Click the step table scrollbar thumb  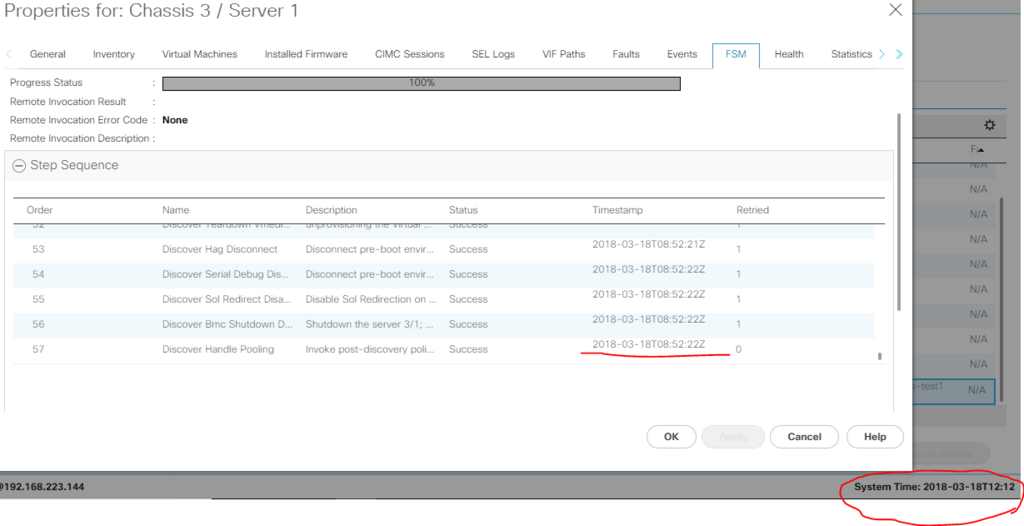point(880,357)
